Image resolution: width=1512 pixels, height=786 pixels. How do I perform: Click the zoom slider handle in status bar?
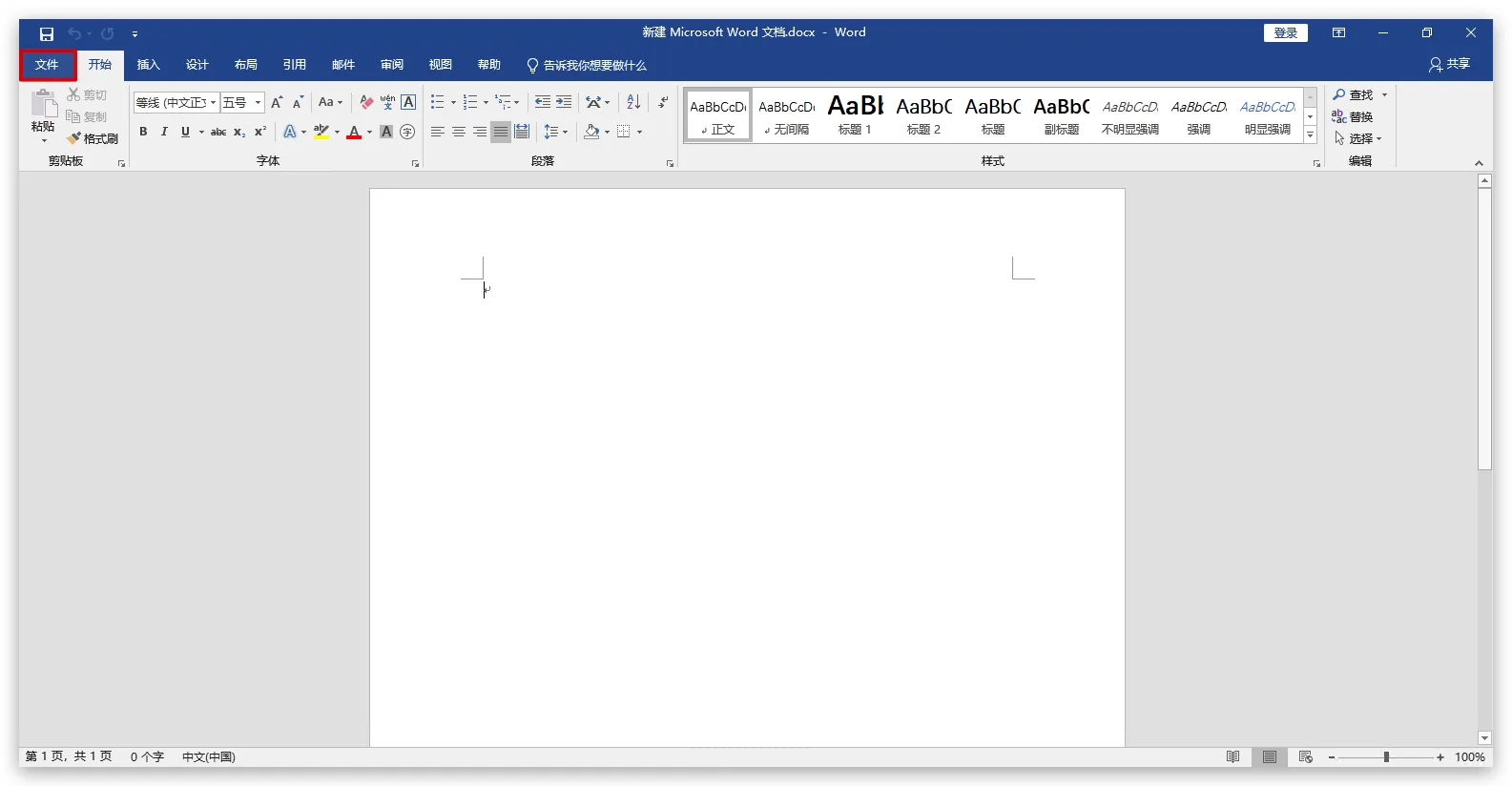coord(1386,756)
